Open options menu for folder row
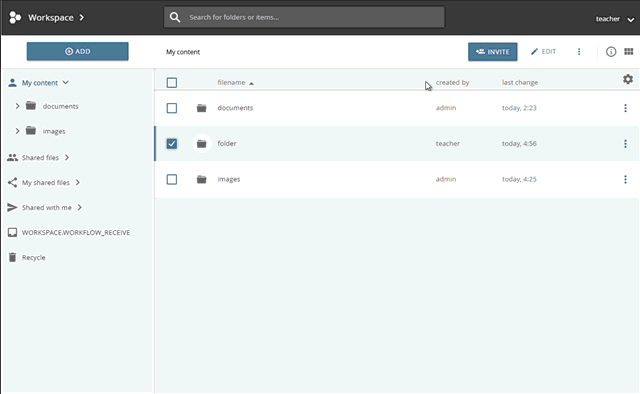This screenshot has width=640, height=394. [625, 143]
